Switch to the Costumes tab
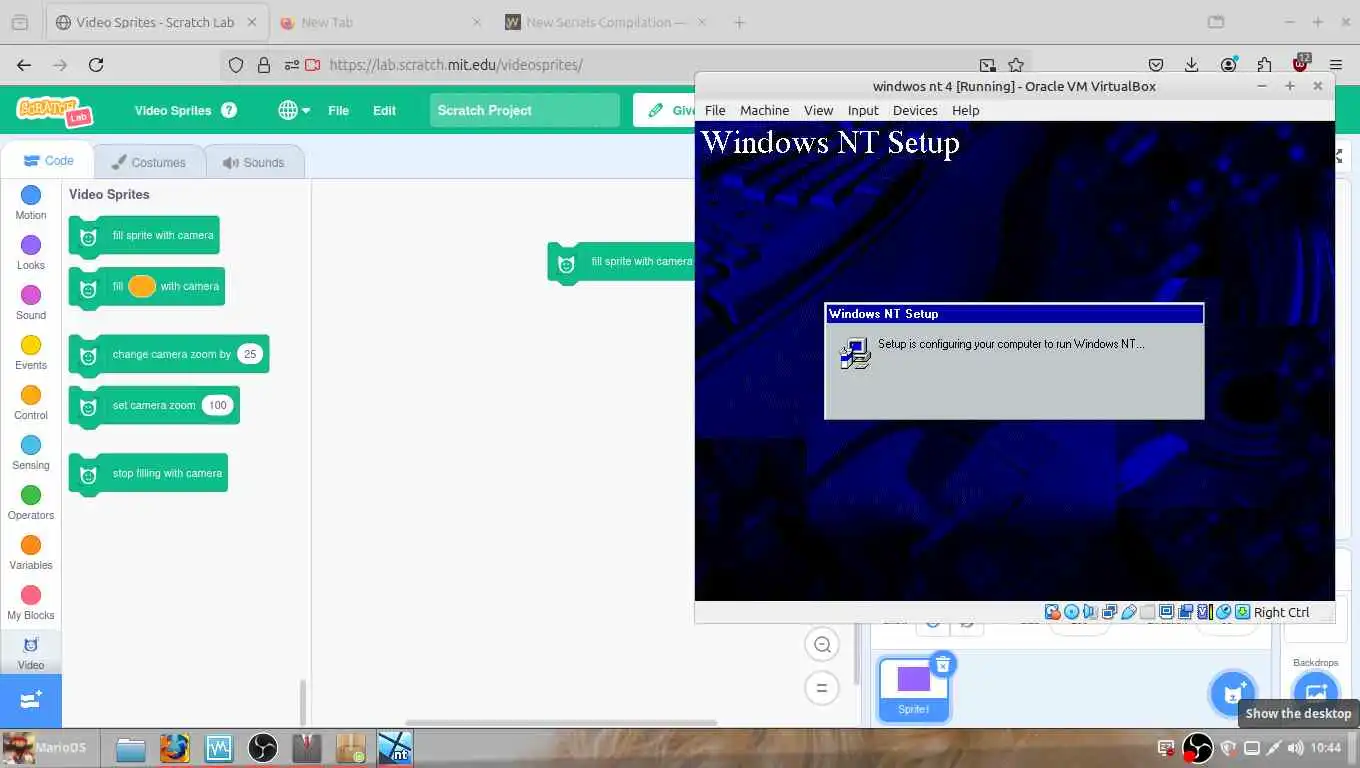Image resolution: width=1360 pixels, height=768 pixels. pos(149,162)
